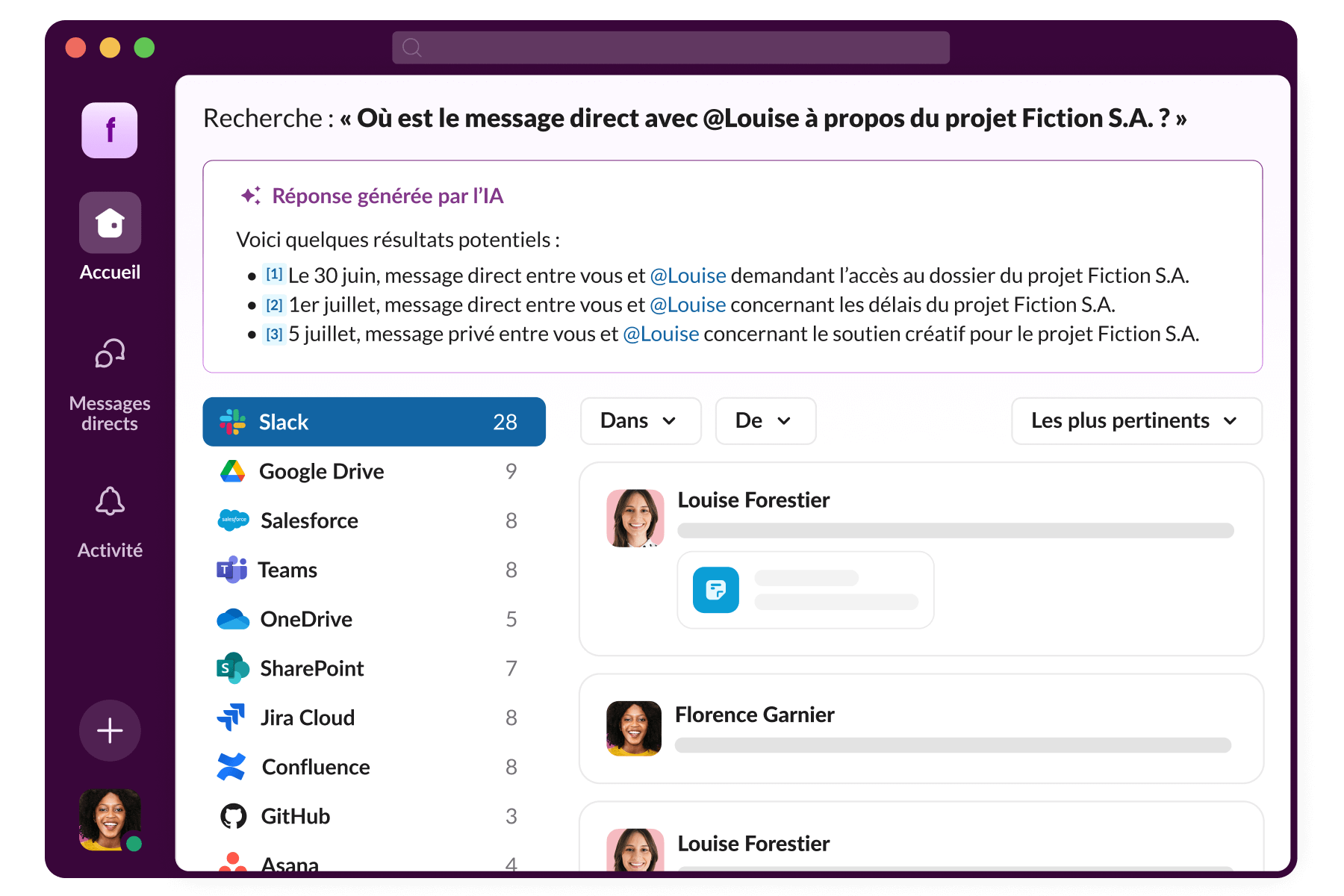Click the Google Drive logo icon

pos(232,471)
